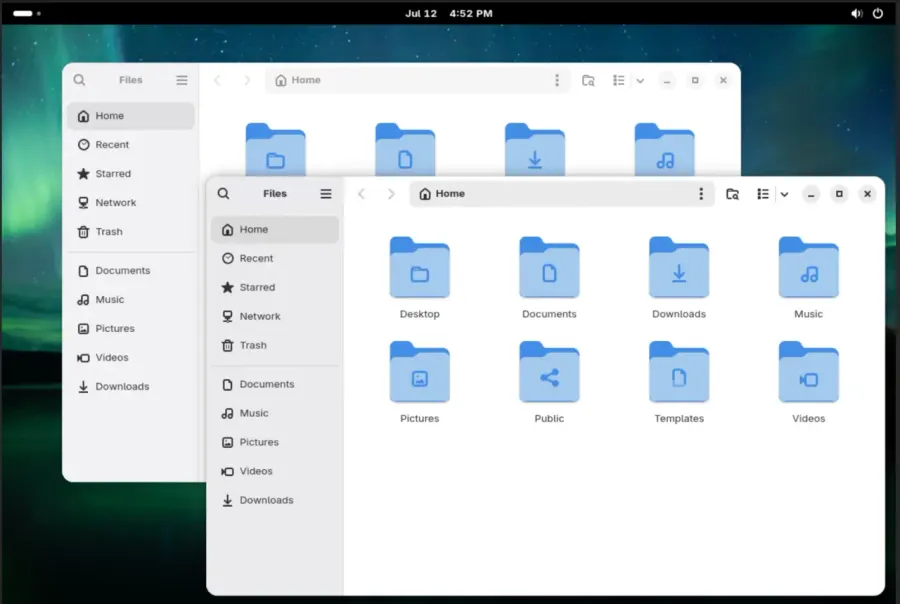Image resolution: width=900 pixels, height=604 pixels.
Task: Select Recent in back window sidebar
Action: [x=131, y=145]
